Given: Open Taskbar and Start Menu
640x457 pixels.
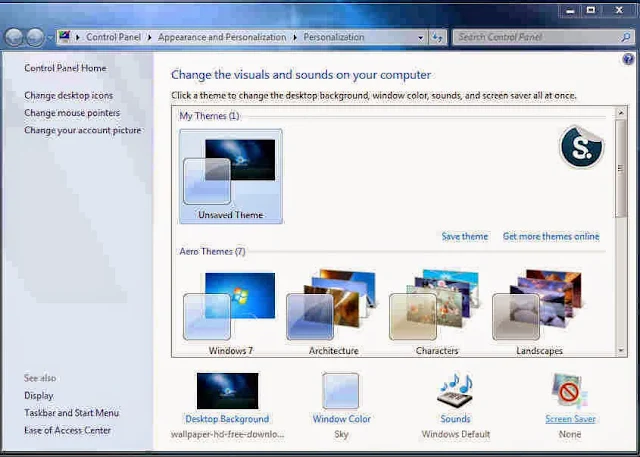Looking at the screenshot, I should (71, 413).
